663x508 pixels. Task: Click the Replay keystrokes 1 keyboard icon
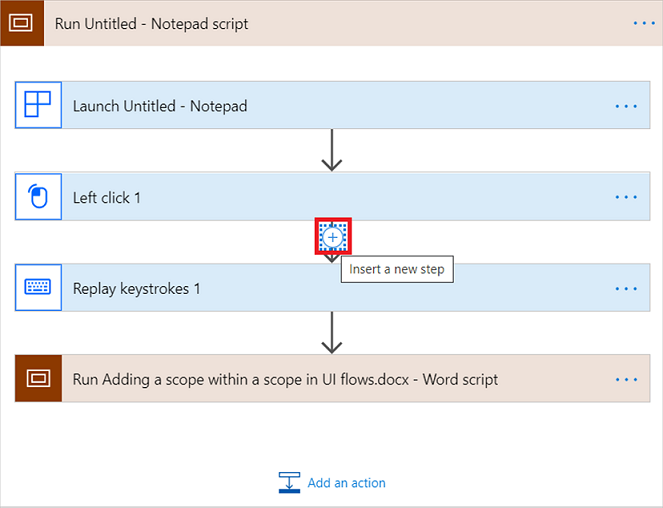38,288
